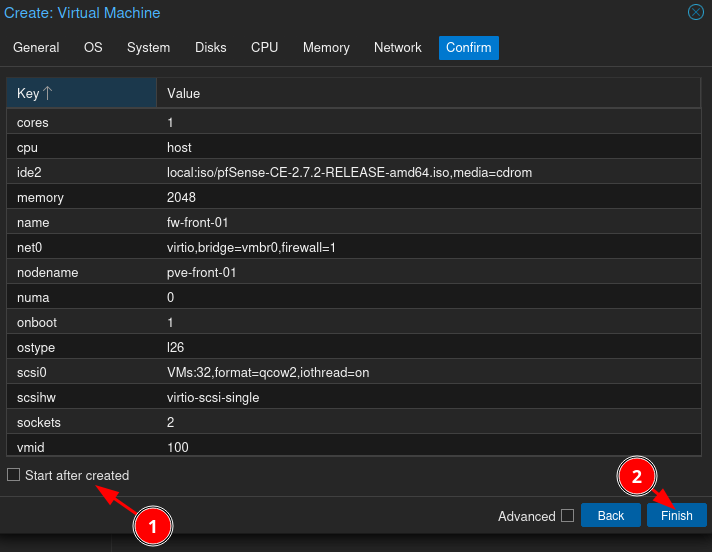This screenshot has height=552, width=712.
Task: Select the Disks tab
Action: coord(210,47)
